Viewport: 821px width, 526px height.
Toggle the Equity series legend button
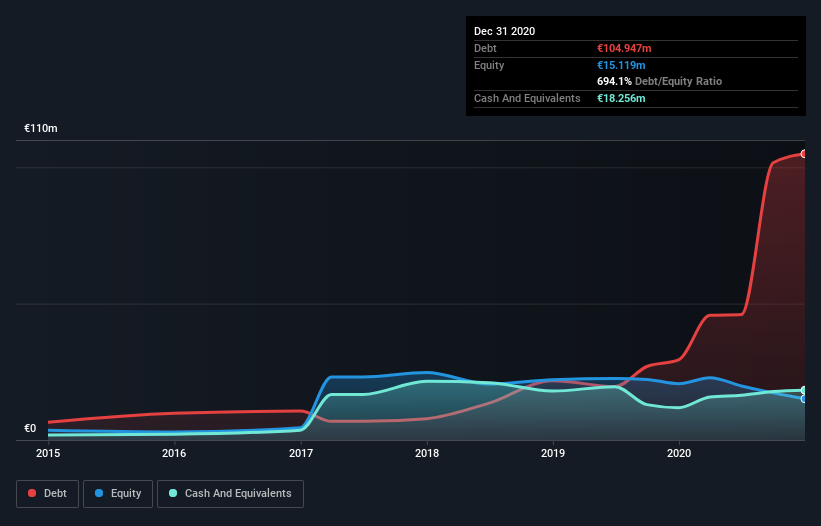(x=118, y=494)
